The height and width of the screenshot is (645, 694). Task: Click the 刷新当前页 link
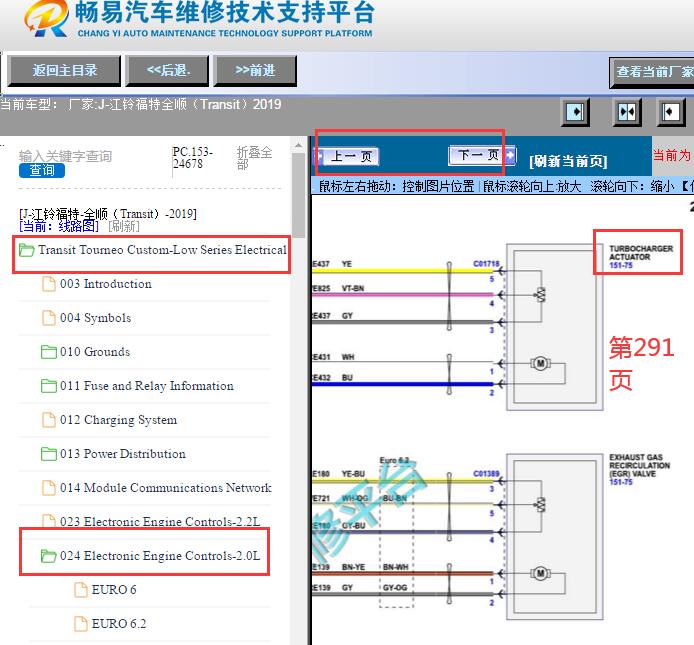(568, 161)
